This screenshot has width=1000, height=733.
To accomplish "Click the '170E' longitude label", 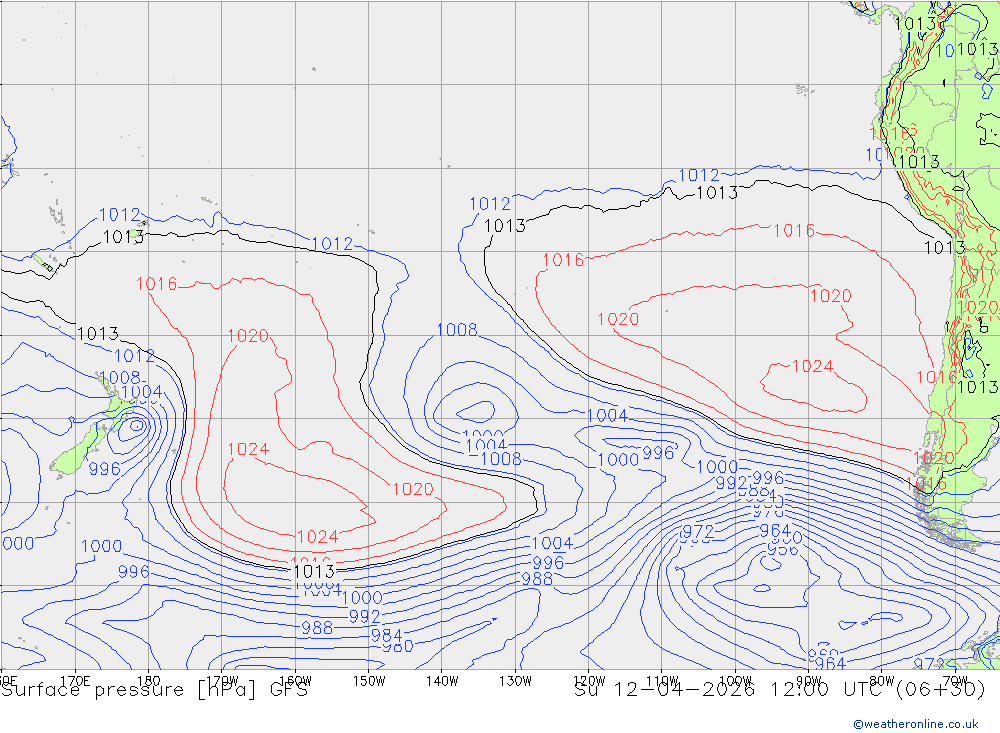I will 75,681.
